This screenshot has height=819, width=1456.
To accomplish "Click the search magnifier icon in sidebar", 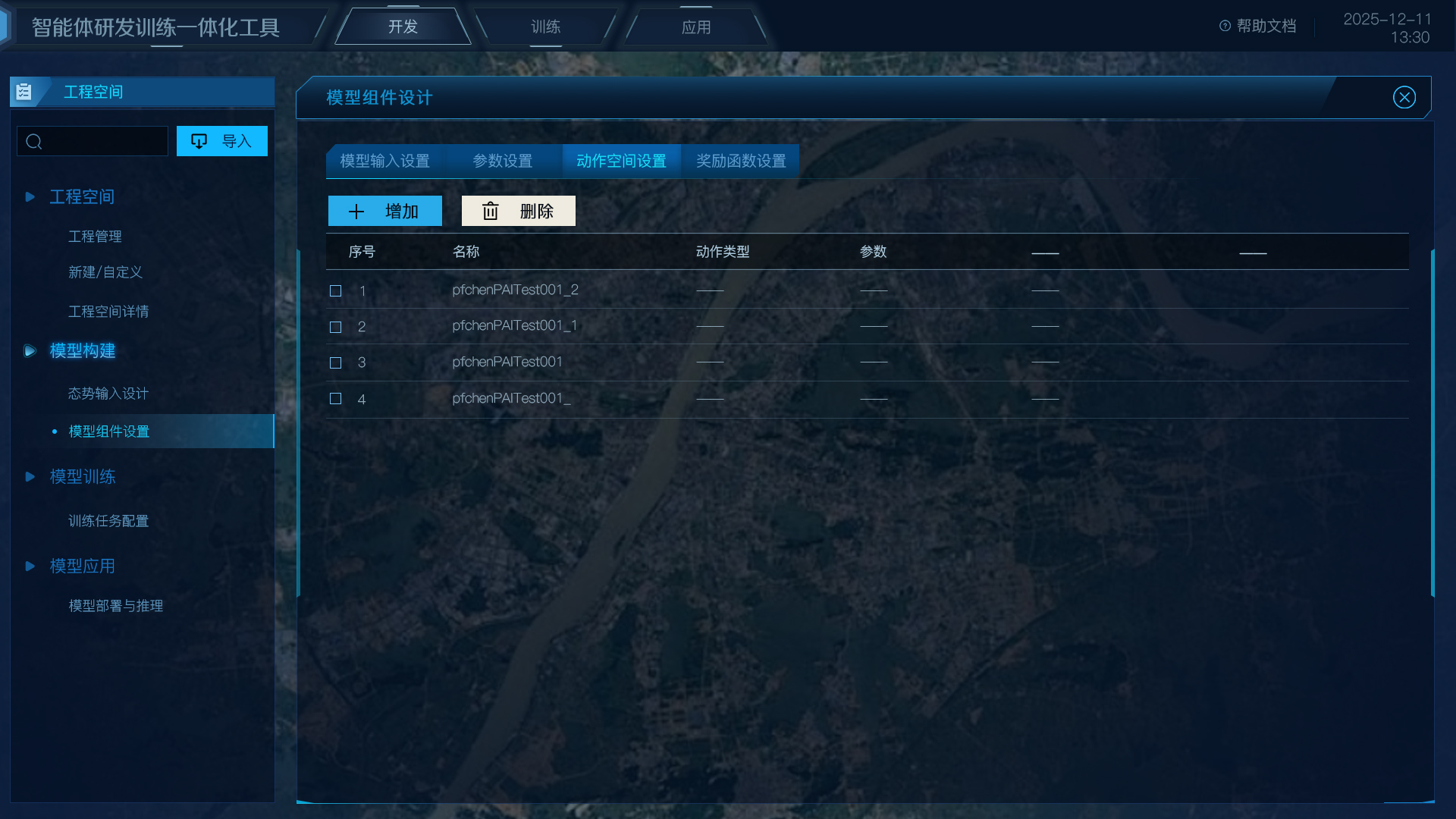I will pyautogui.click(x=33, y=142).
